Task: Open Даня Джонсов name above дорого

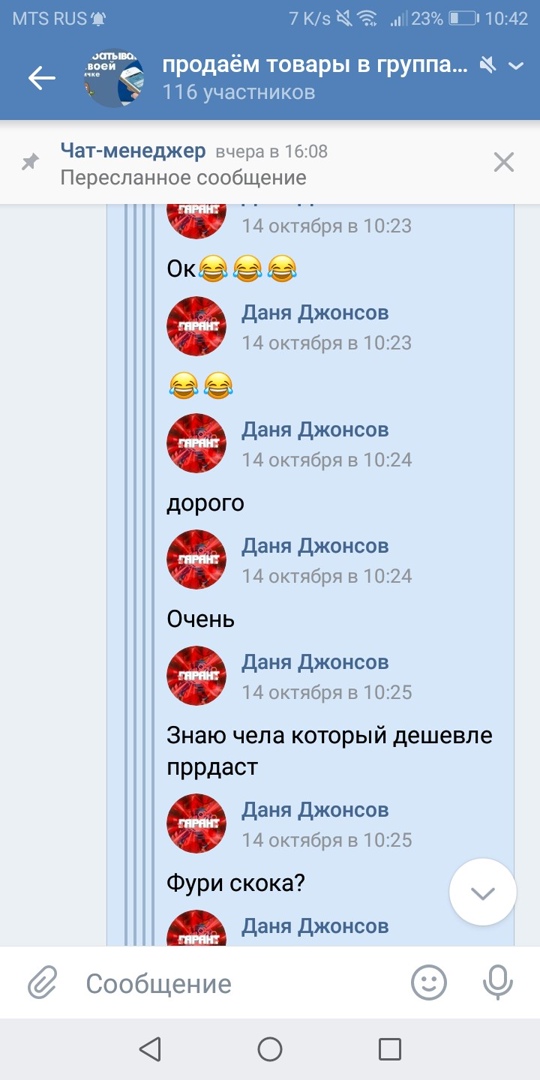Action: click(315, 430)
